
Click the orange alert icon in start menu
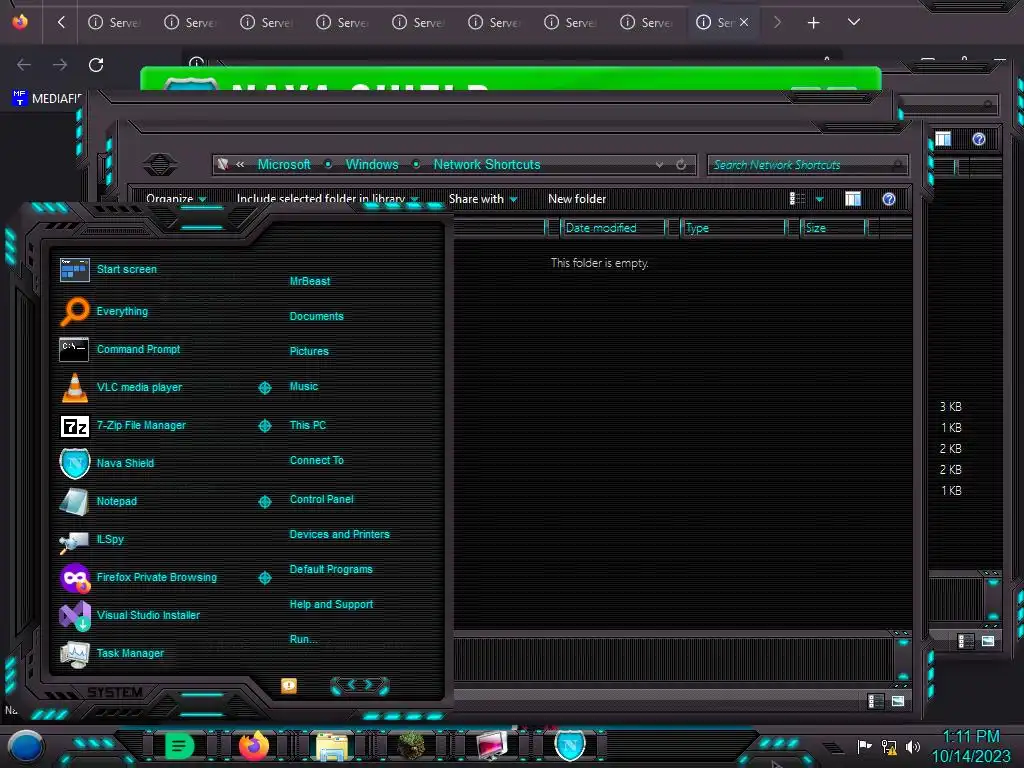[x=289, y=685]
